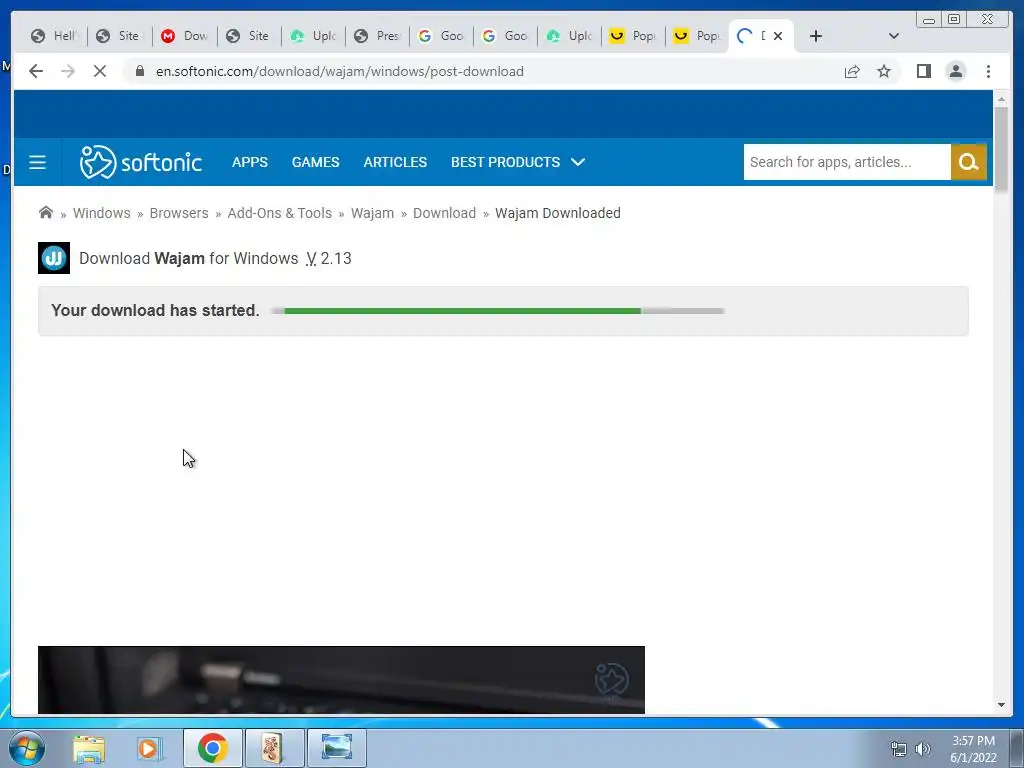Click the Wajam app icon

[x=54, y=258]
